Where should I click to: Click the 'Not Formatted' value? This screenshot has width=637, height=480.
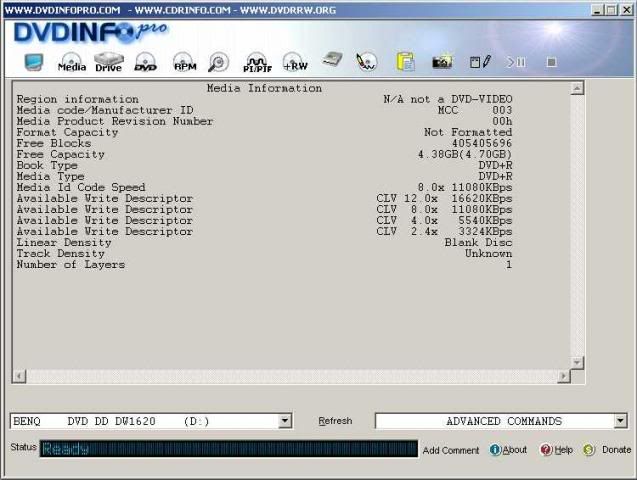pyautogui.click(x=468, y=132)
